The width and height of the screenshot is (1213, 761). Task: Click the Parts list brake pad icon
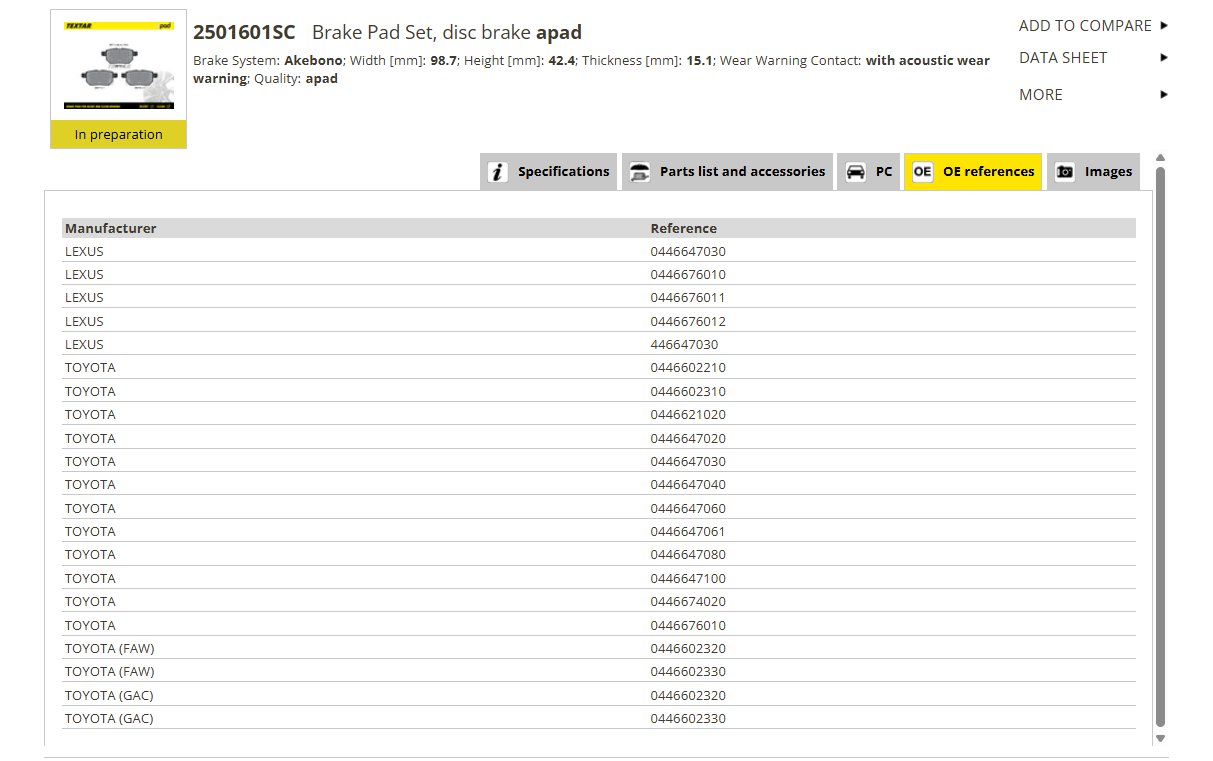click(x=640, y=172)
